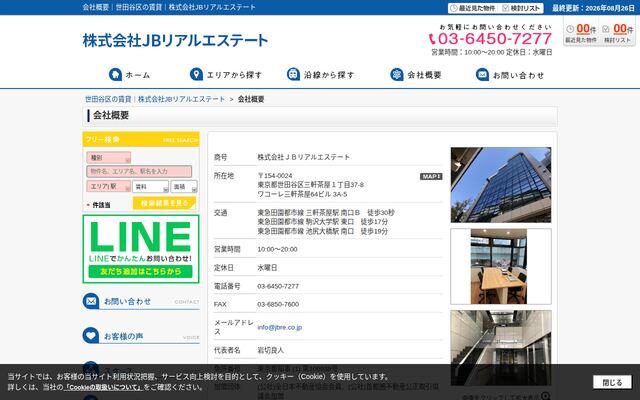This screenshot has height=400, width=640.
Task: Click the 最近見た物件 button in the top bar
Action: 473,8
